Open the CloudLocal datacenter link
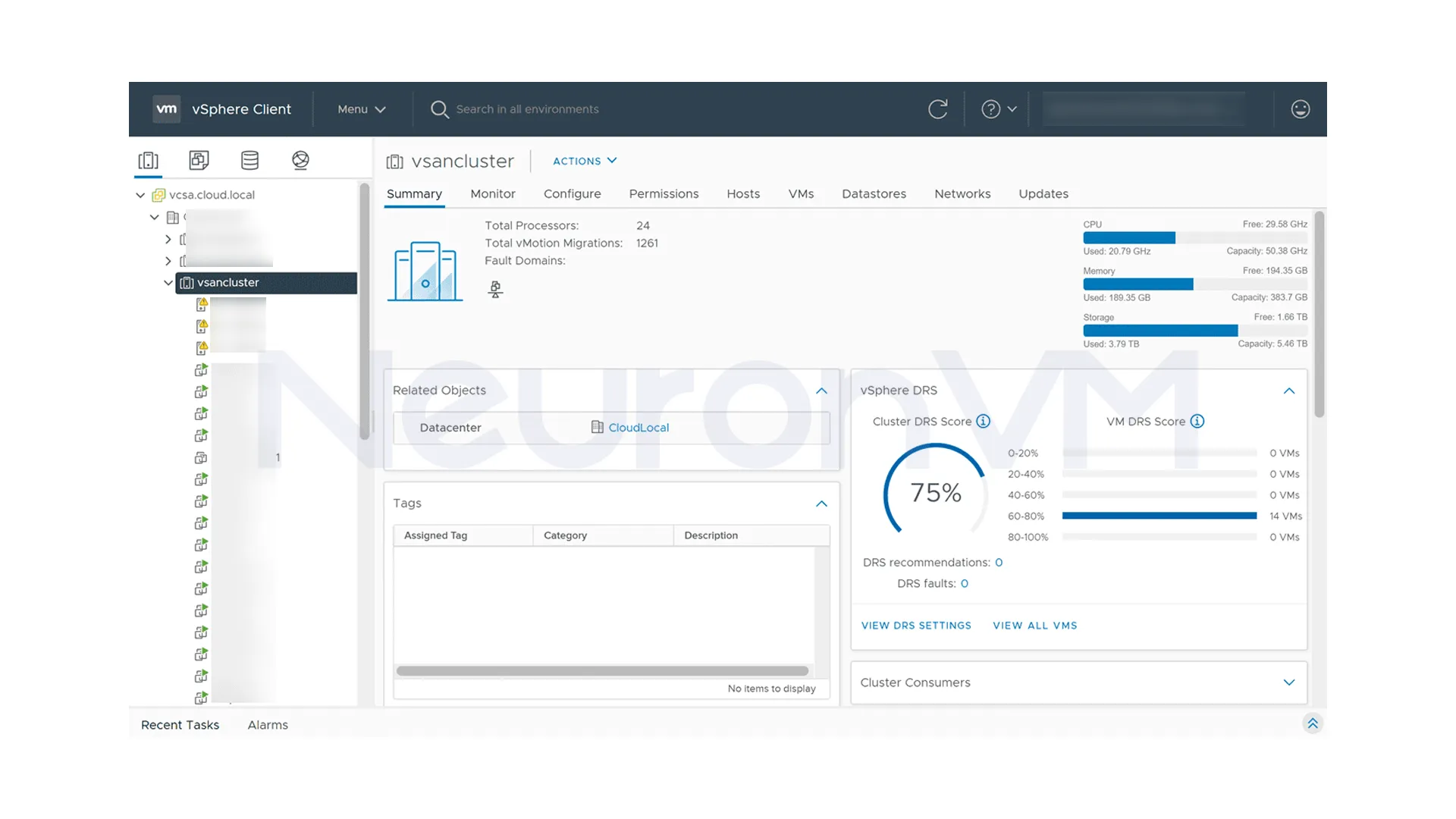Viewport: 1456px width, 819px height. pyautogui.click(x=639, y=427)
